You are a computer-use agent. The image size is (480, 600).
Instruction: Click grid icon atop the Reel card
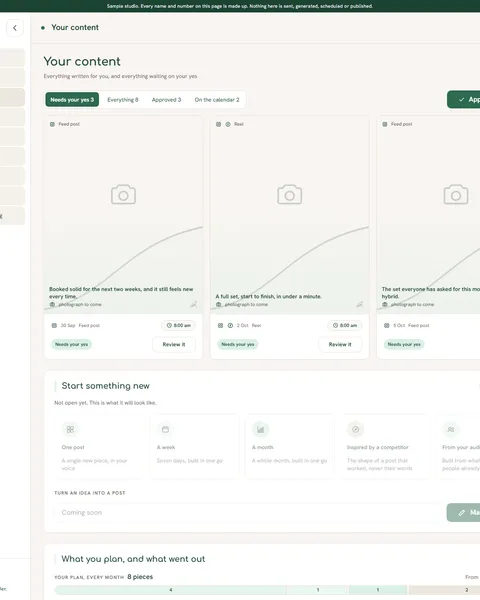coord(219,124)
